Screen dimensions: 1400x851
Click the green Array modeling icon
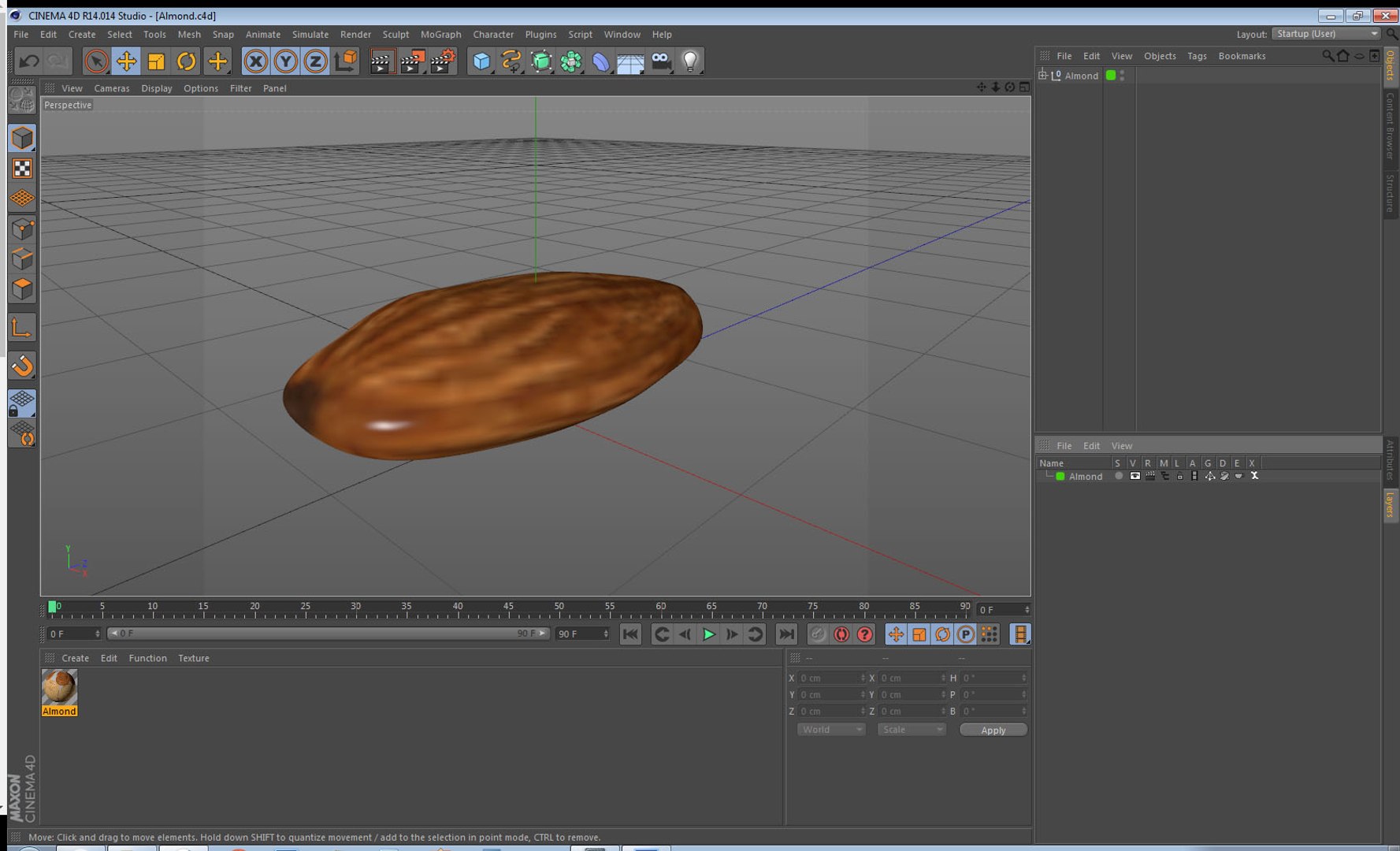click(x=570, y=61)
